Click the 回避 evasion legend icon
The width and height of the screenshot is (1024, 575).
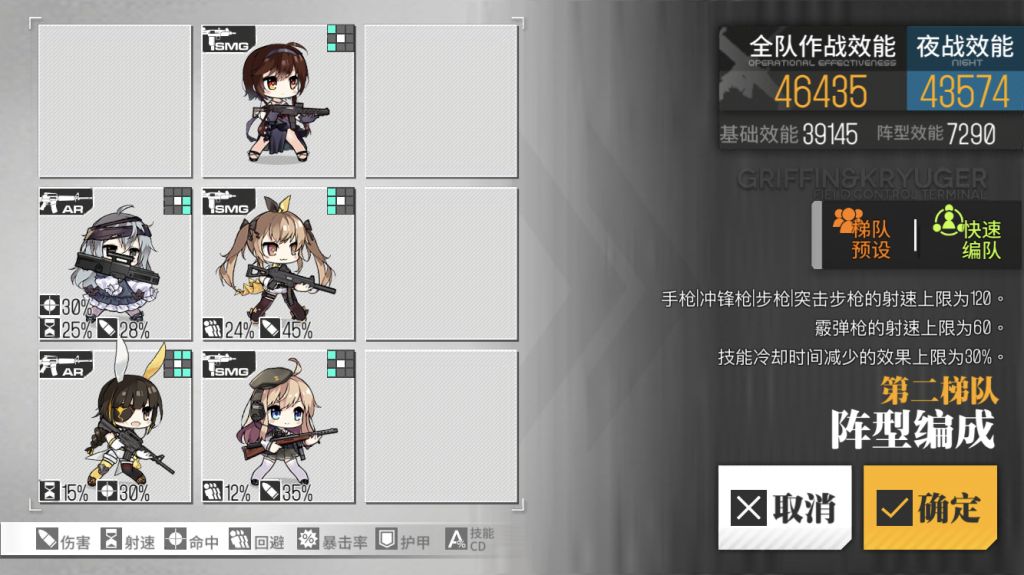tap(240, 540)
